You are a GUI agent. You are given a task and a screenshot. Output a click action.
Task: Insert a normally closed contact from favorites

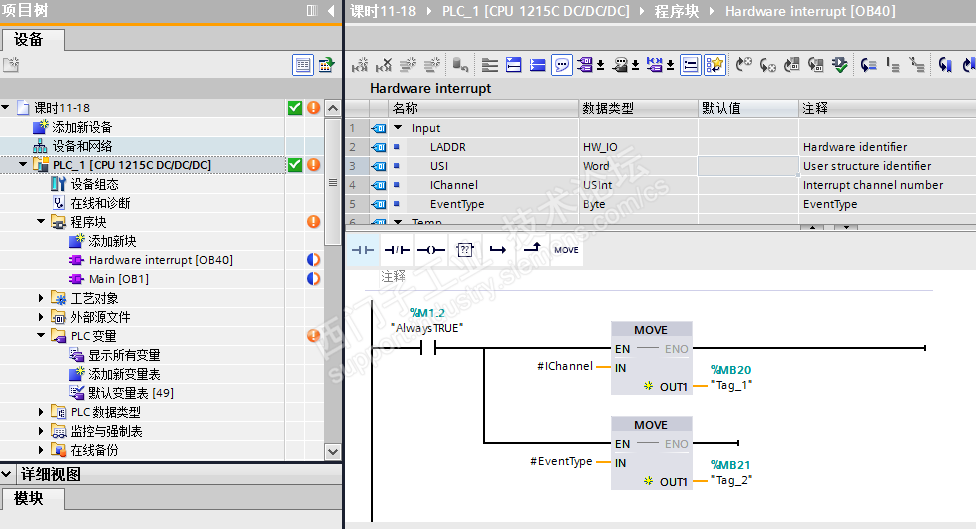tap(396, 250)
